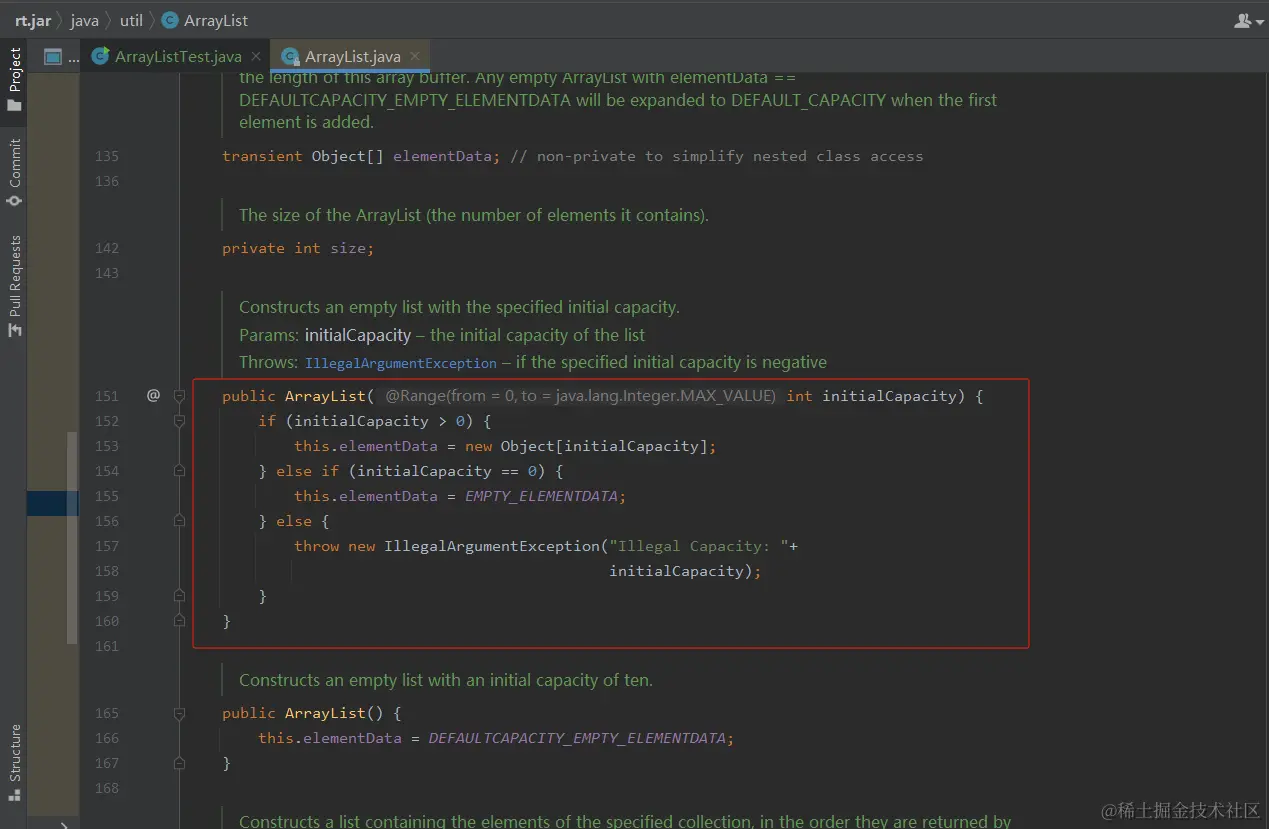Open the Structure tool window
The image size is (1269, 829).
click(14, 763)
